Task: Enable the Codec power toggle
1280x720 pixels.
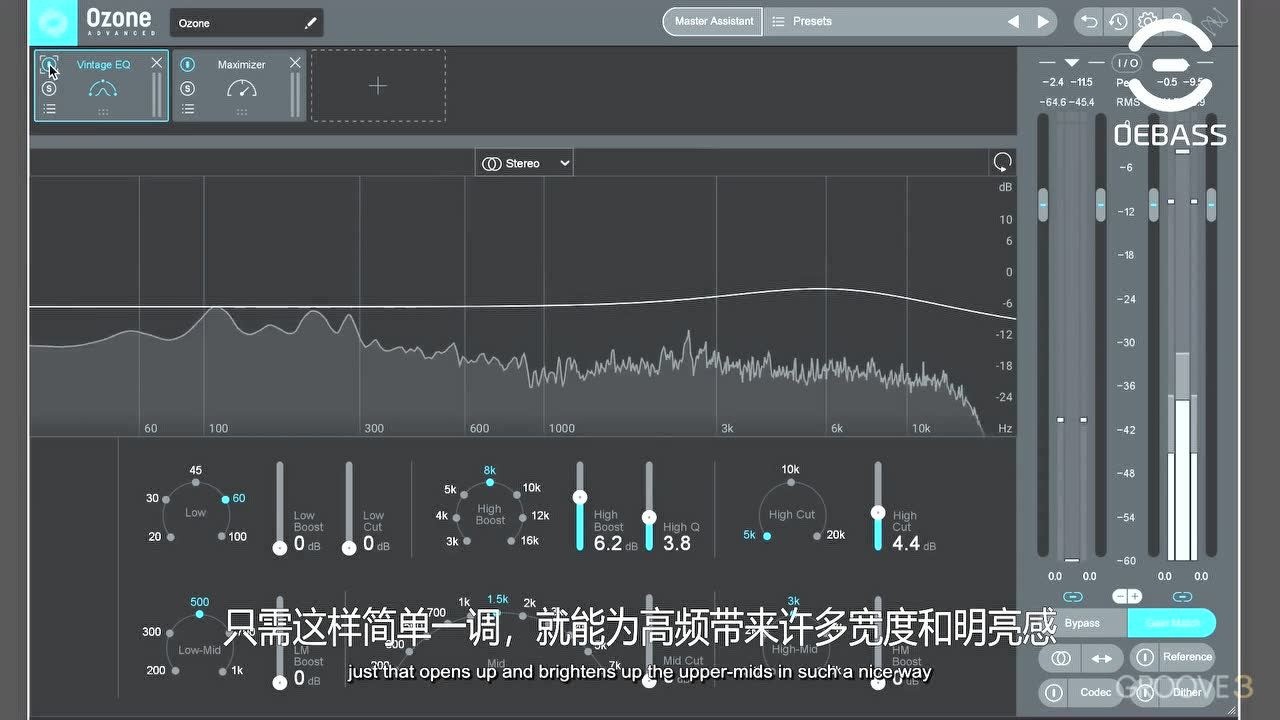Action: (1054, 692)
